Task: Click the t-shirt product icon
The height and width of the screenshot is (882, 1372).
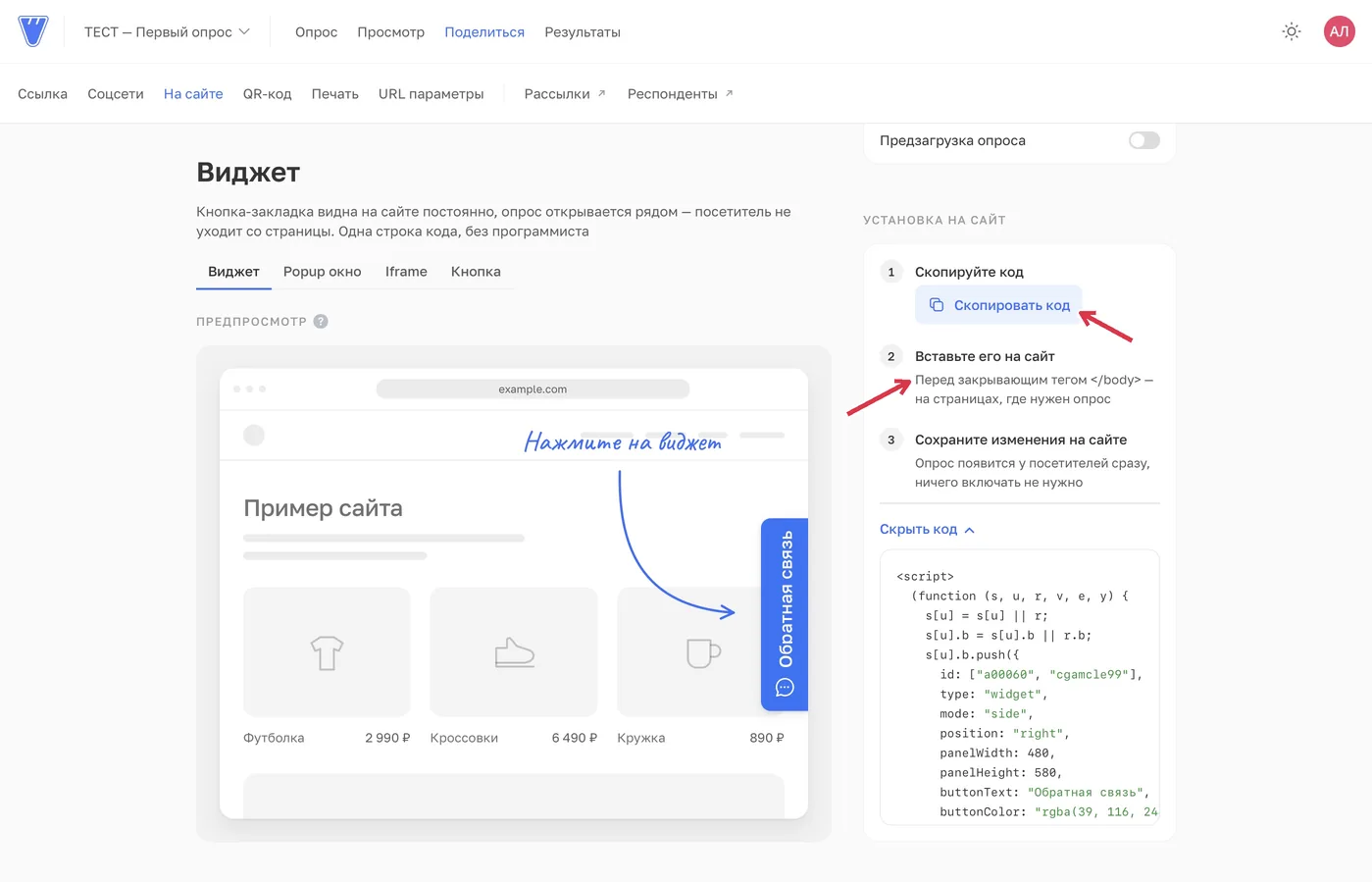Action: [327, 652]
